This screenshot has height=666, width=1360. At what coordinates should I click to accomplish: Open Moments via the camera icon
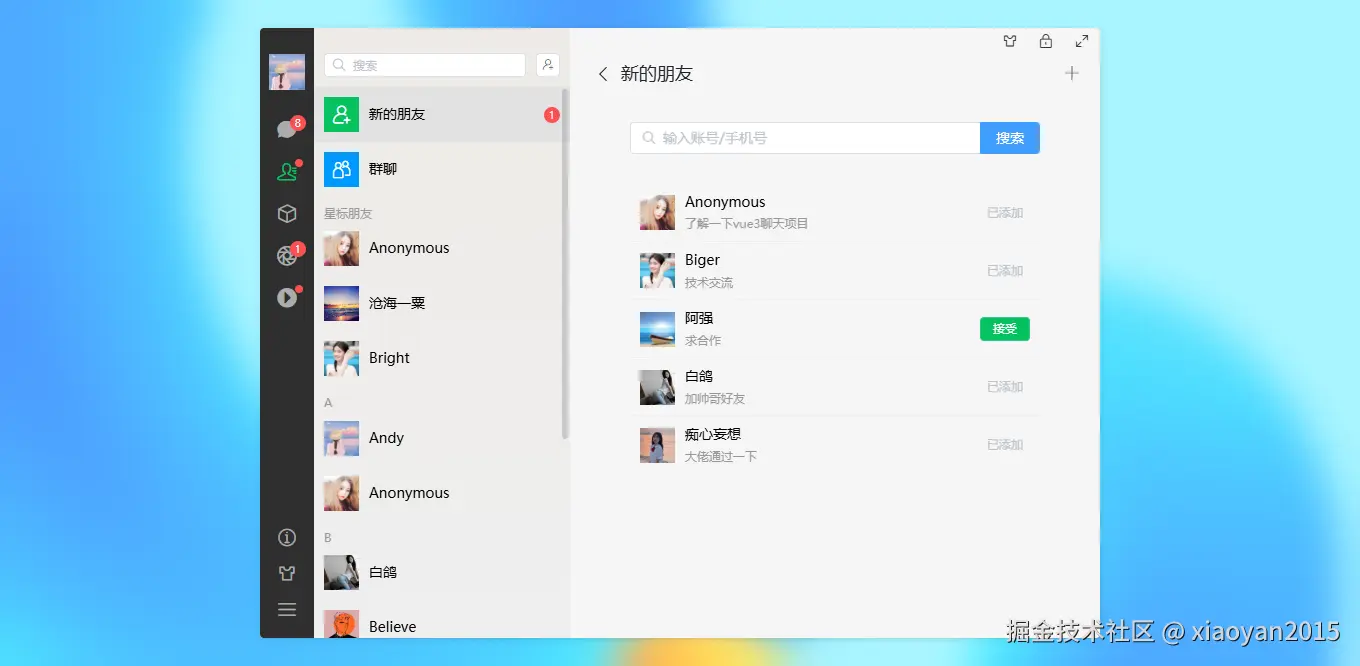[x=287, y=255]
